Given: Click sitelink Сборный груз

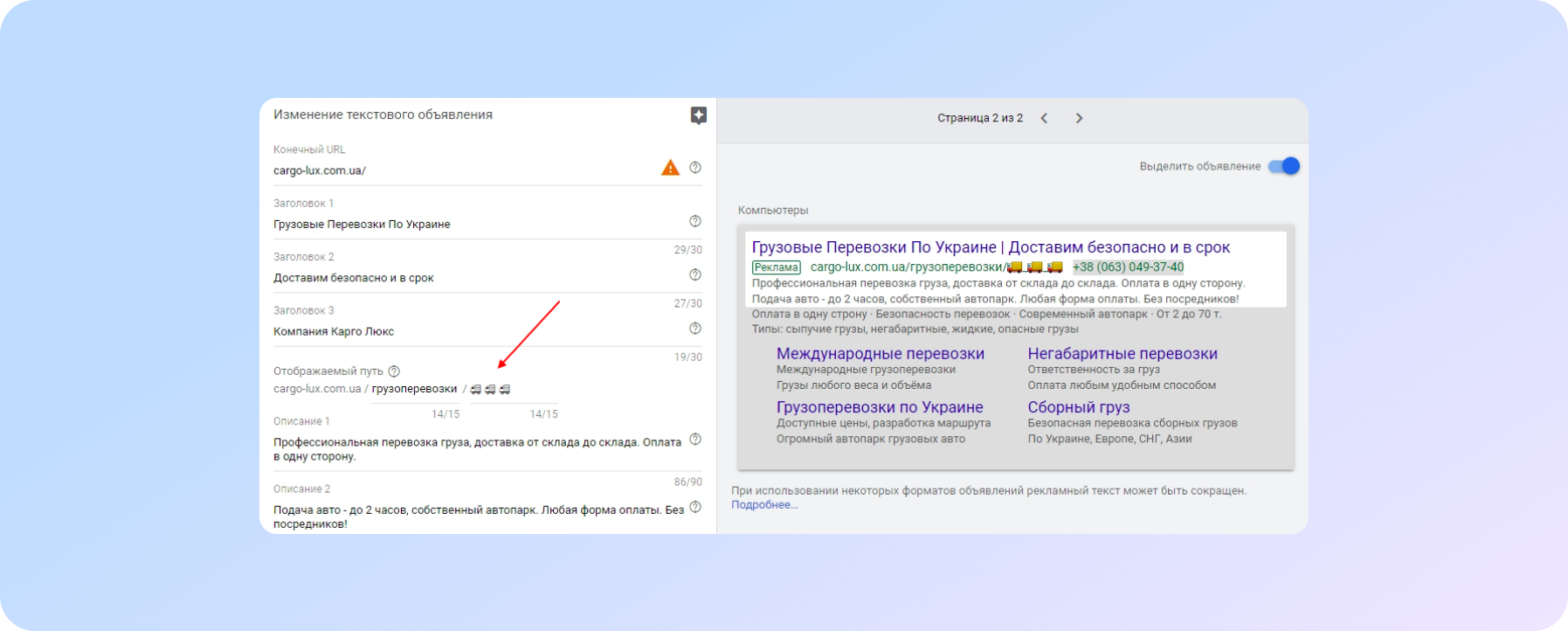Looking at the screenshot, I should [x=1079, y=407].
